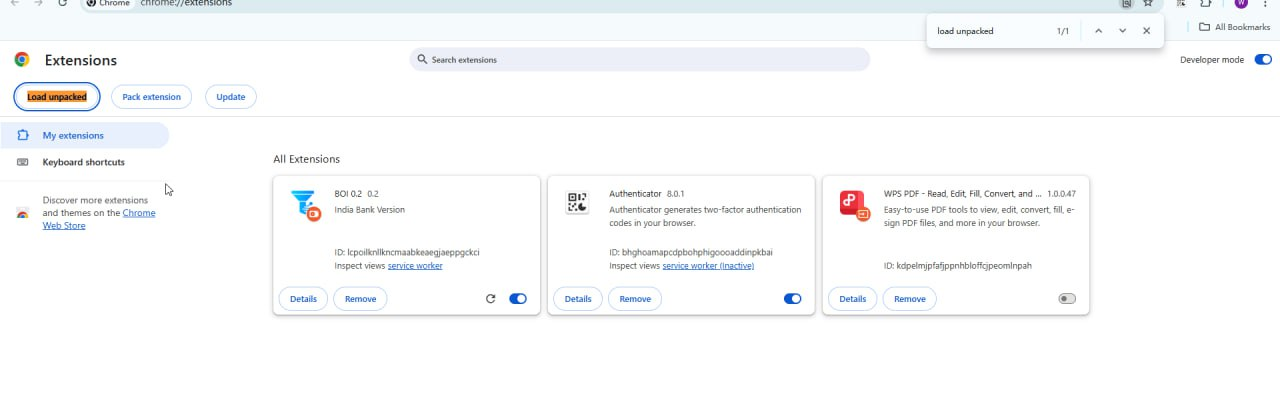Toggle Developer mode switch
The height and width of the screenshot is (412, 1280).
(1262, 60)
